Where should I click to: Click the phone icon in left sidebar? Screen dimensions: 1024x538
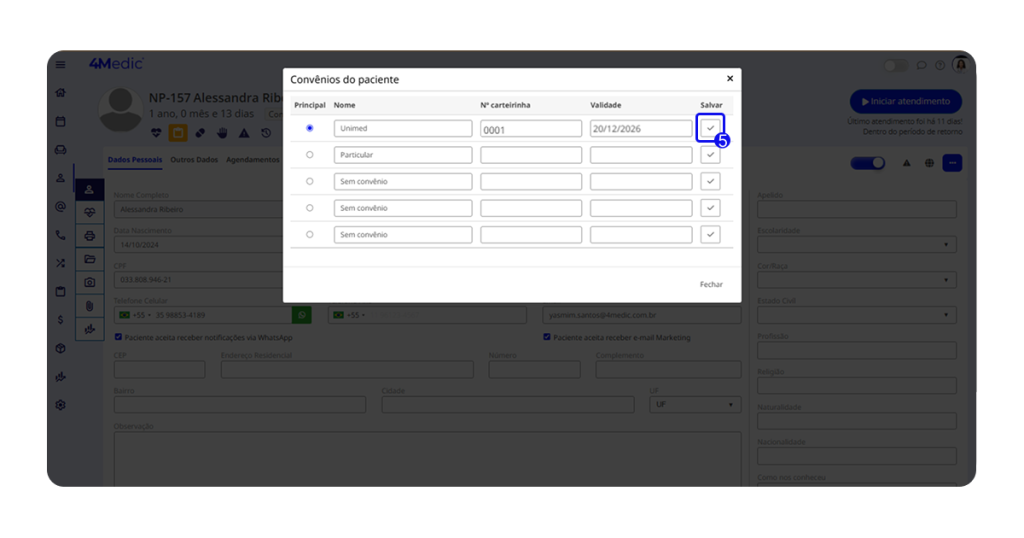(61, 235)
